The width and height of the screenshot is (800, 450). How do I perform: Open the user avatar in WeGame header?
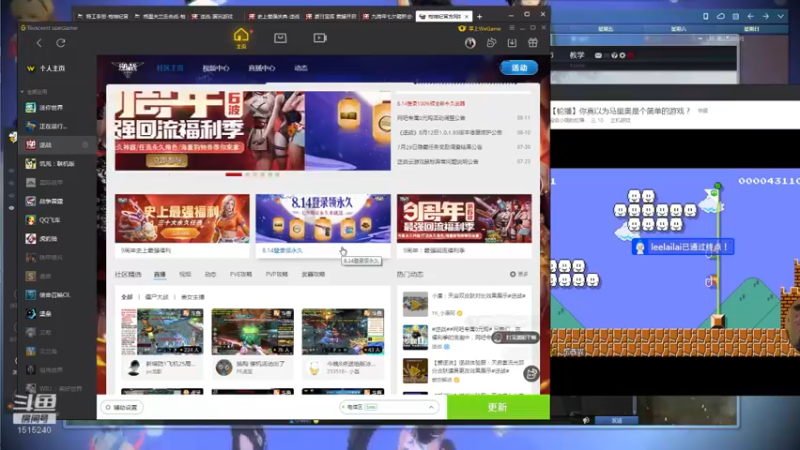tap(470, 43)
